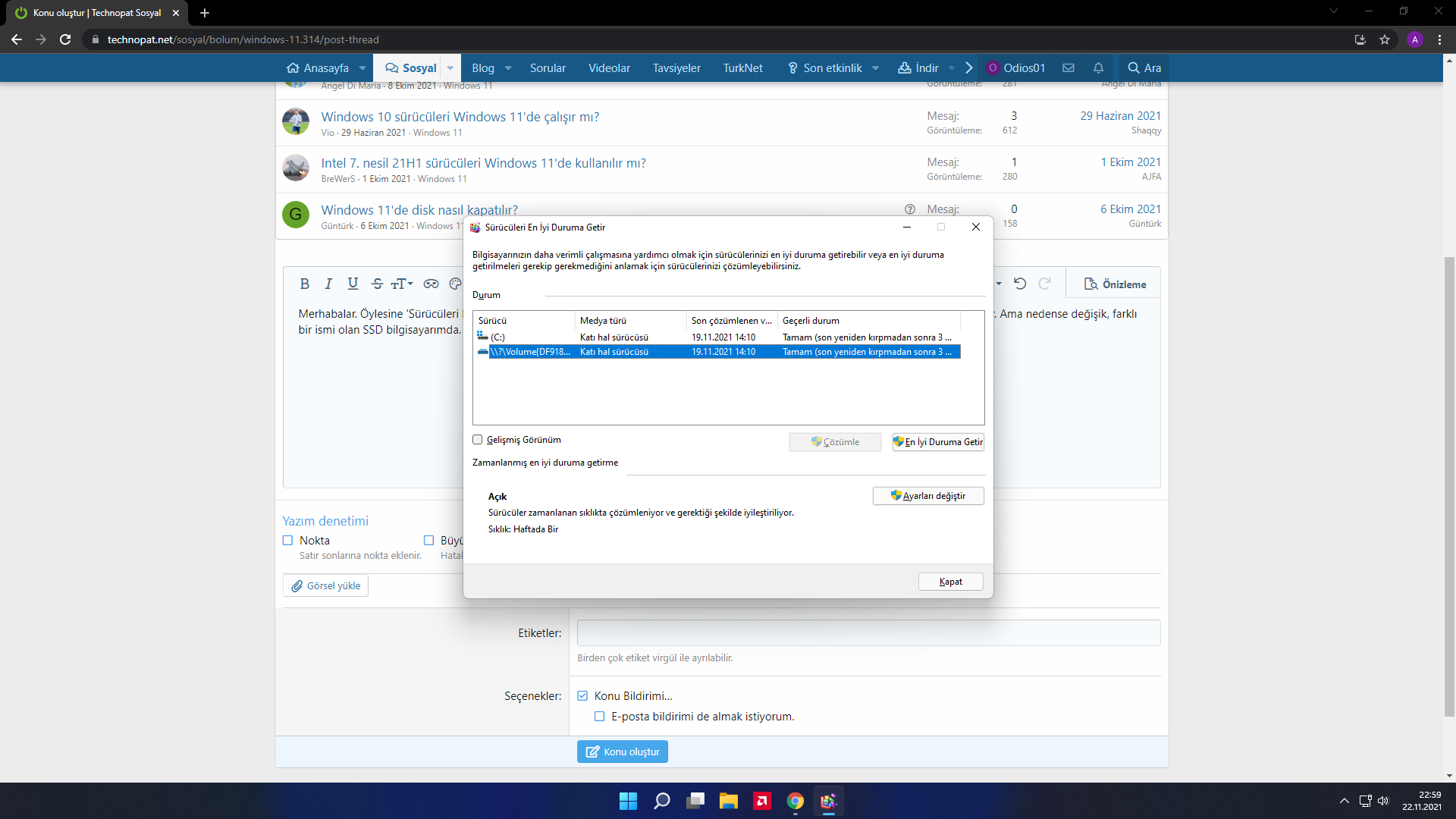Click the En İyi Duruma Getir button
1456x819 pixels.
coord(938,442)
